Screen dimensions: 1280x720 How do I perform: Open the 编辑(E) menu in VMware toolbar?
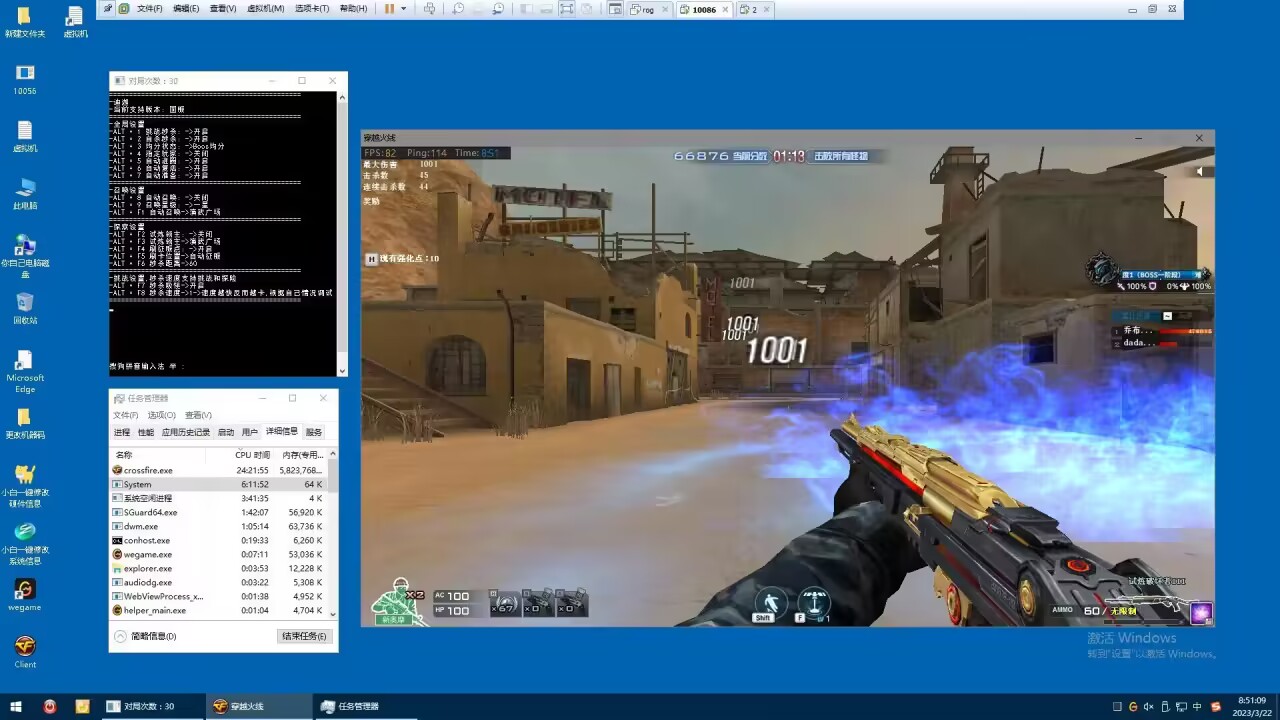tap(185, 9)
